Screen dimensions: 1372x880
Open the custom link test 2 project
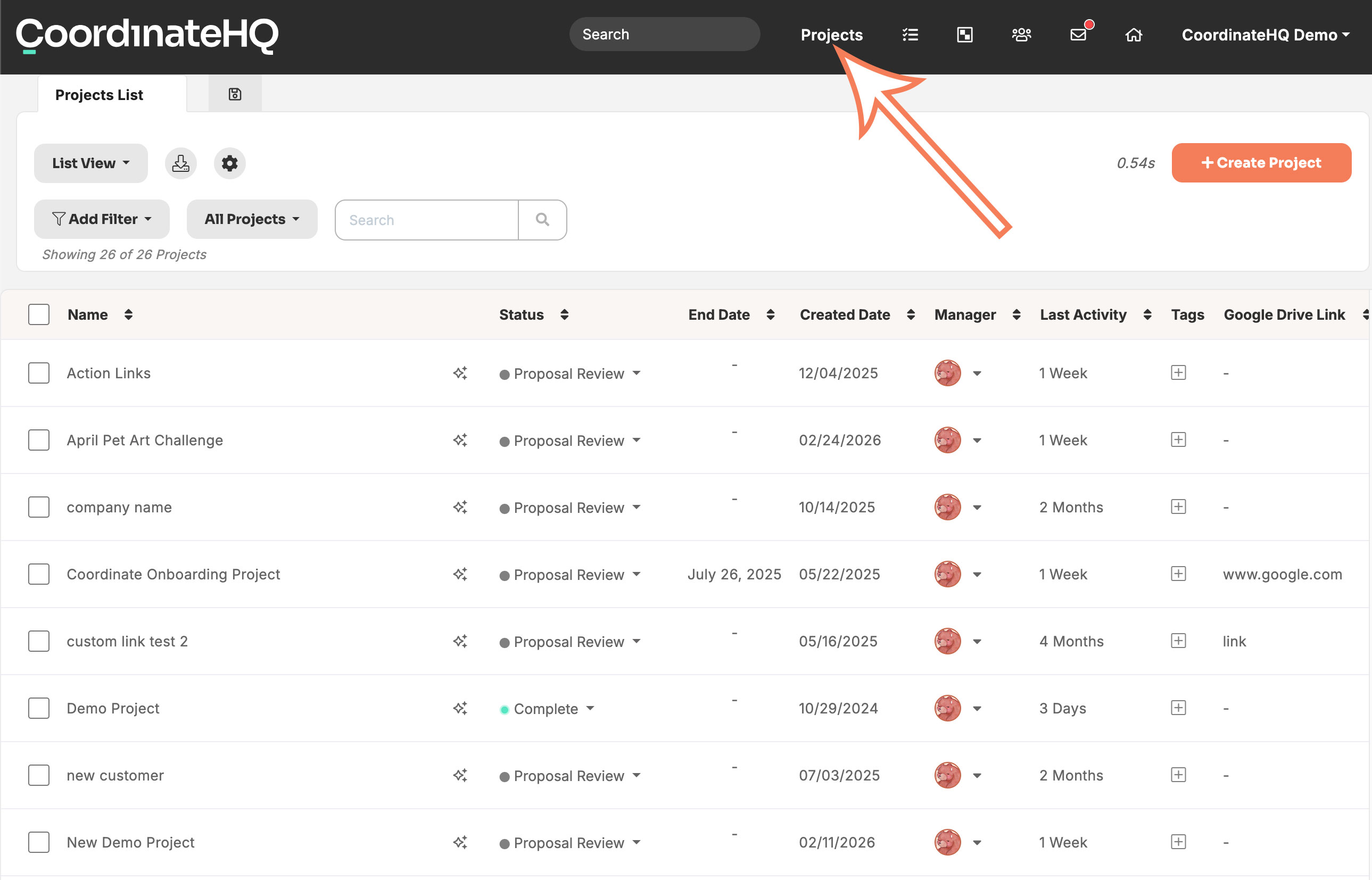coord(127,641)
